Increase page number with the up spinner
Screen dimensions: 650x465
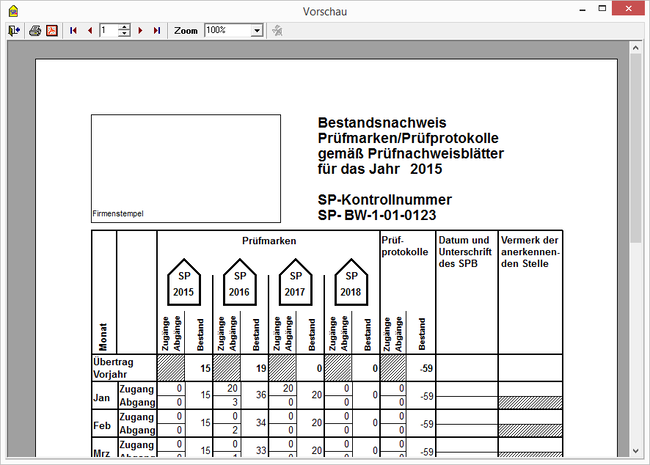(124, 27)
